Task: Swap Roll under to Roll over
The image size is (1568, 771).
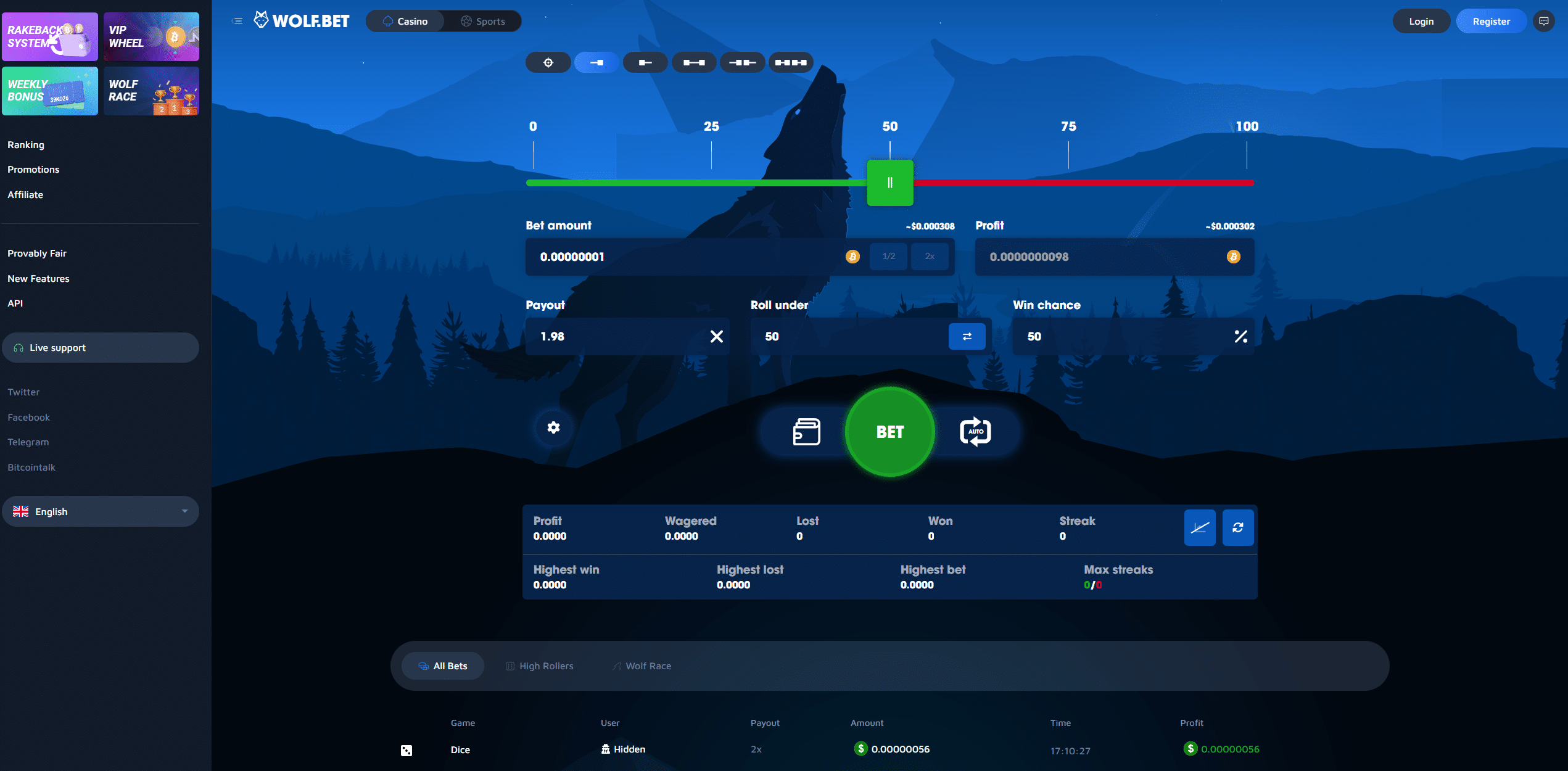Action: click(967, 336)
